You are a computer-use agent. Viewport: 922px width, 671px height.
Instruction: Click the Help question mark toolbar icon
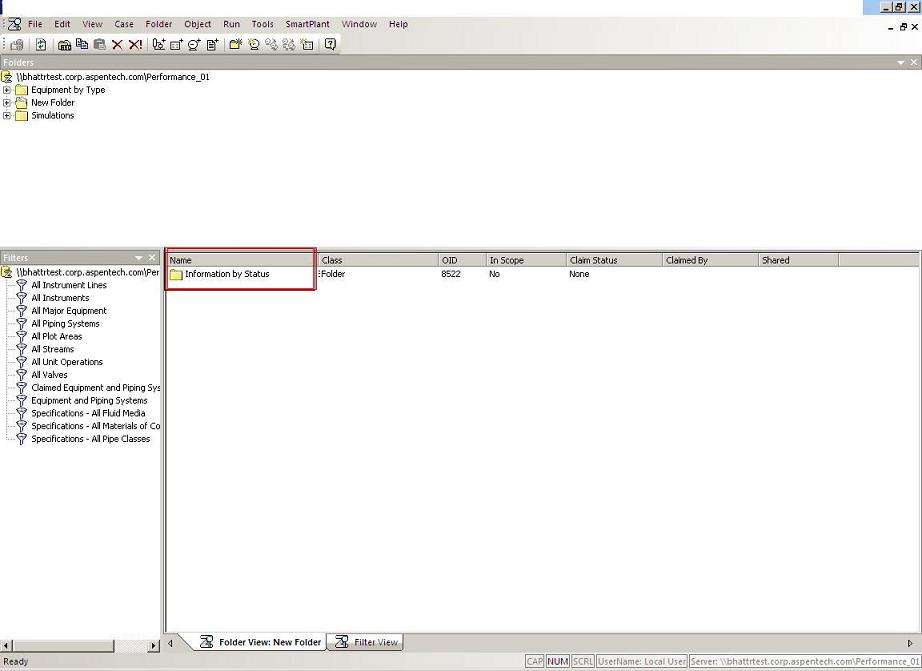pyautogui.click(x=330, y=44)
